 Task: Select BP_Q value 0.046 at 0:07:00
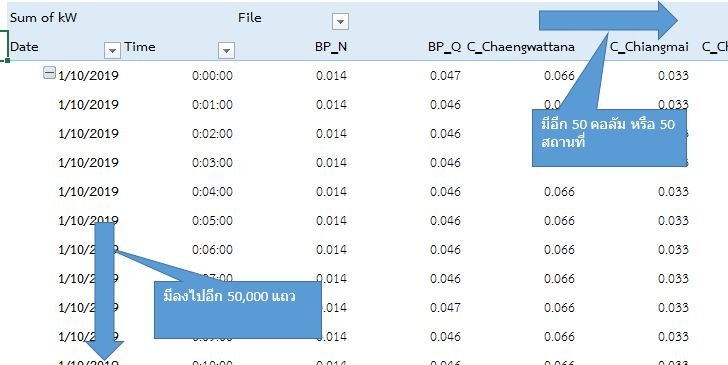click(x=445, y=279)
